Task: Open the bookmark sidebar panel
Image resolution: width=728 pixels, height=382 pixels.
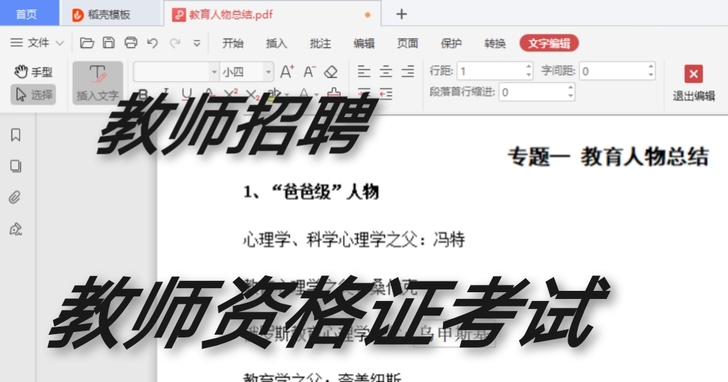Action: click(16, 135)
